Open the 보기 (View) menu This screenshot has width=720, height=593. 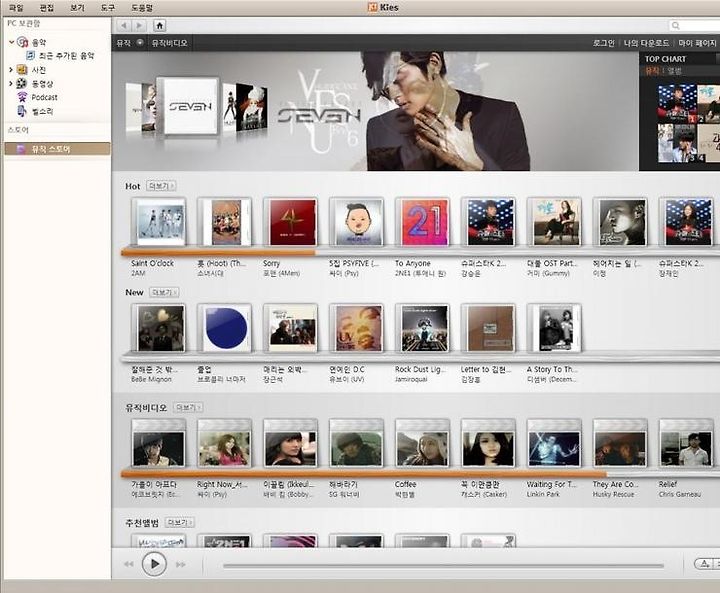77,8
